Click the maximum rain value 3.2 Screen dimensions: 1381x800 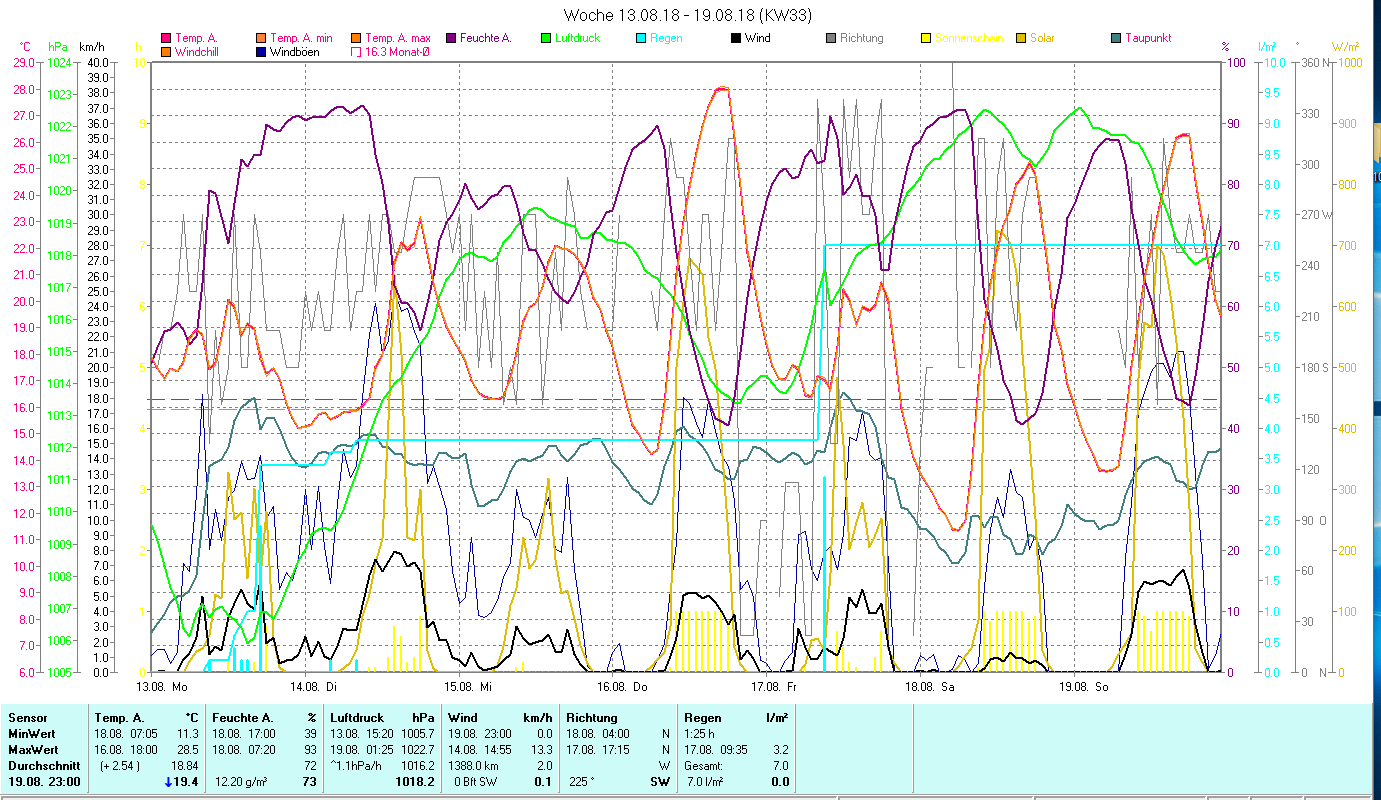click(x=781, y=749)
